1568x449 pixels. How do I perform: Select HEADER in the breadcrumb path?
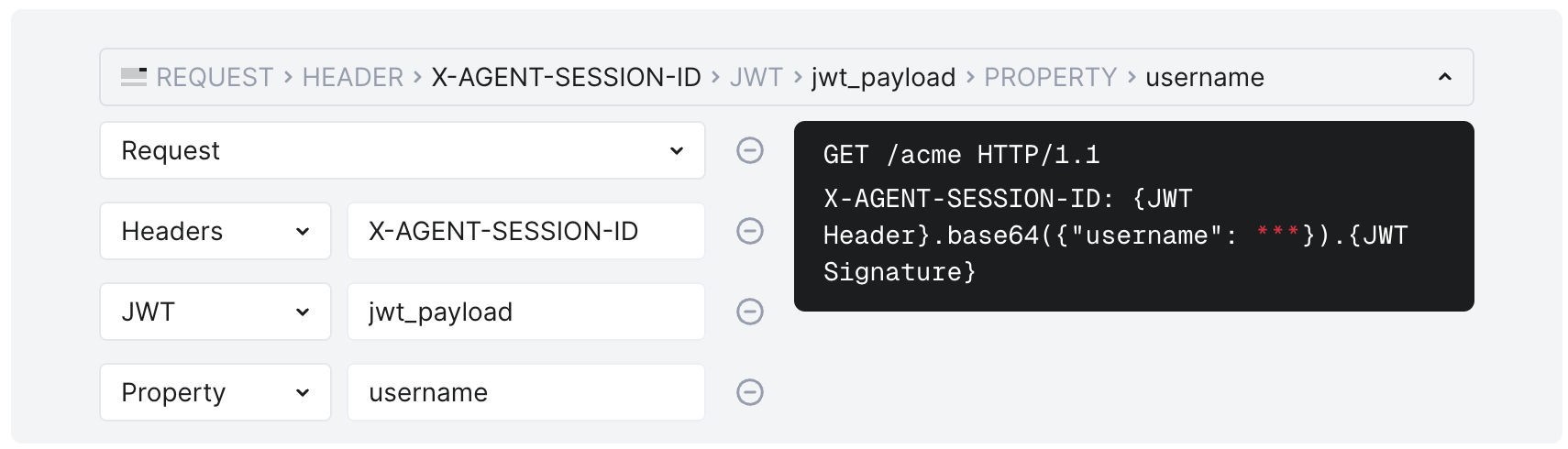click(x=353, y=77)
